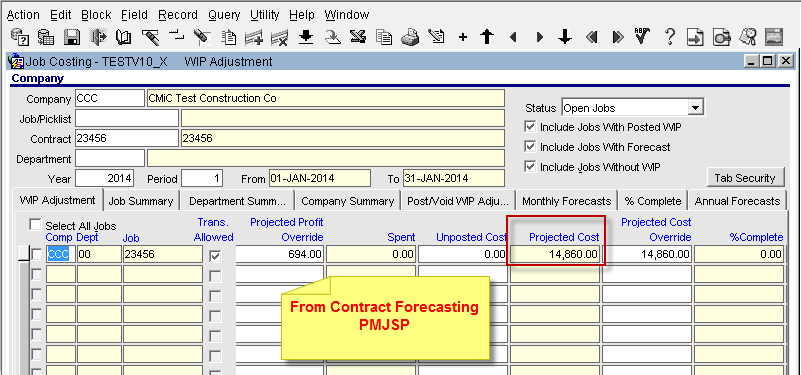
Task: Open the Utility menu
Action: (265, 15)
